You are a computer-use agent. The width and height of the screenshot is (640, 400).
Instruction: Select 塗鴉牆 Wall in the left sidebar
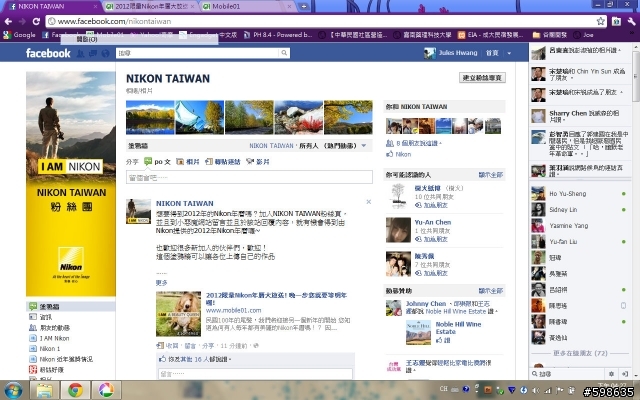71,306
